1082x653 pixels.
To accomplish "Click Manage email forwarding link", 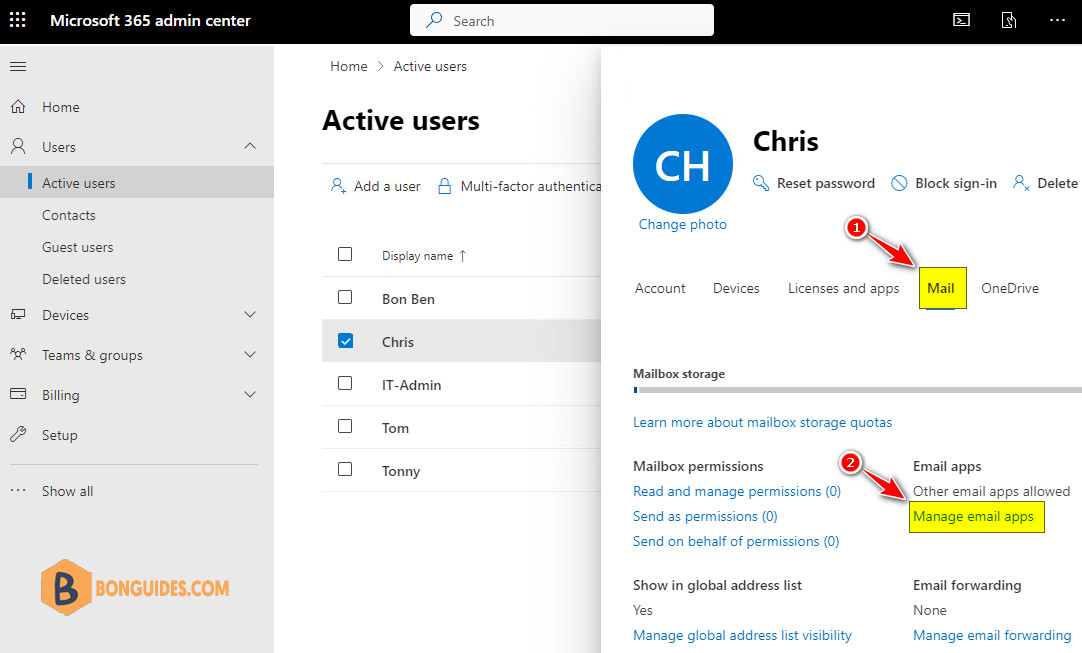I will tap(992, 635).
